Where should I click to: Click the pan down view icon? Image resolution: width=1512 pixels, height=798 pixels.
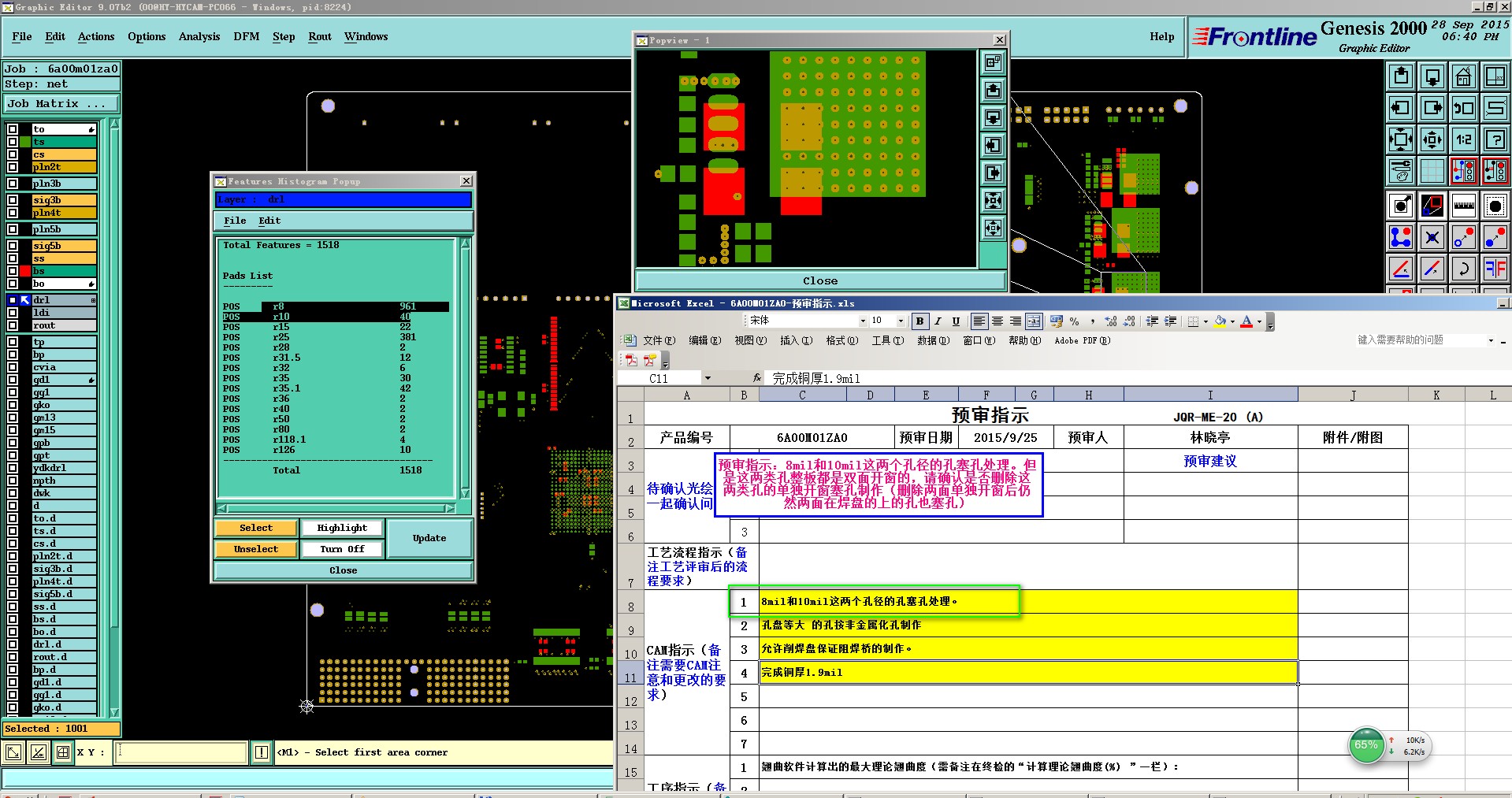click(1432, 76)
